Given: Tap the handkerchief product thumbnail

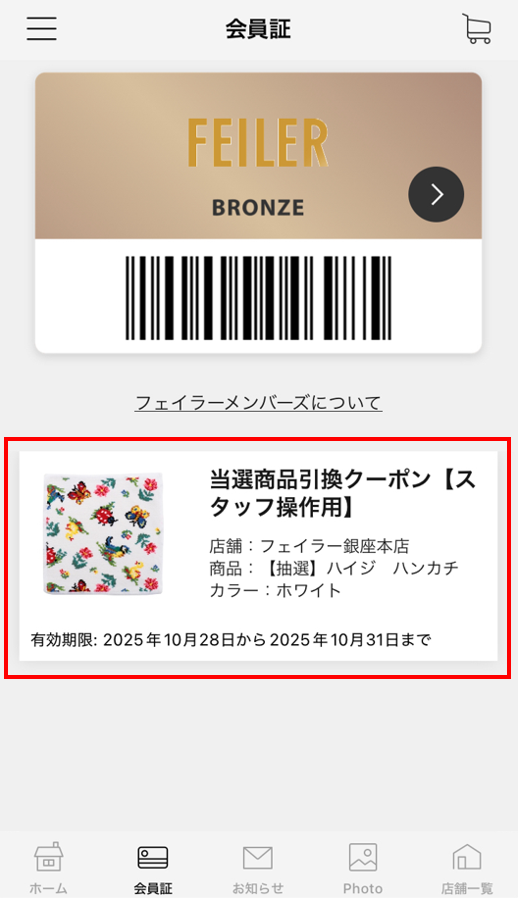Looking at the screenshot, I should (x=103, y=533).
